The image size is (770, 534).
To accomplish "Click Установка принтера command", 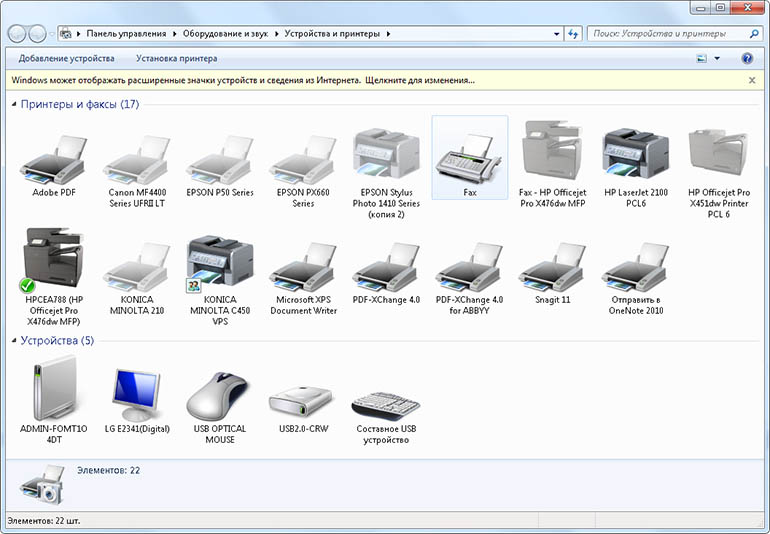I will click(176, 58).
